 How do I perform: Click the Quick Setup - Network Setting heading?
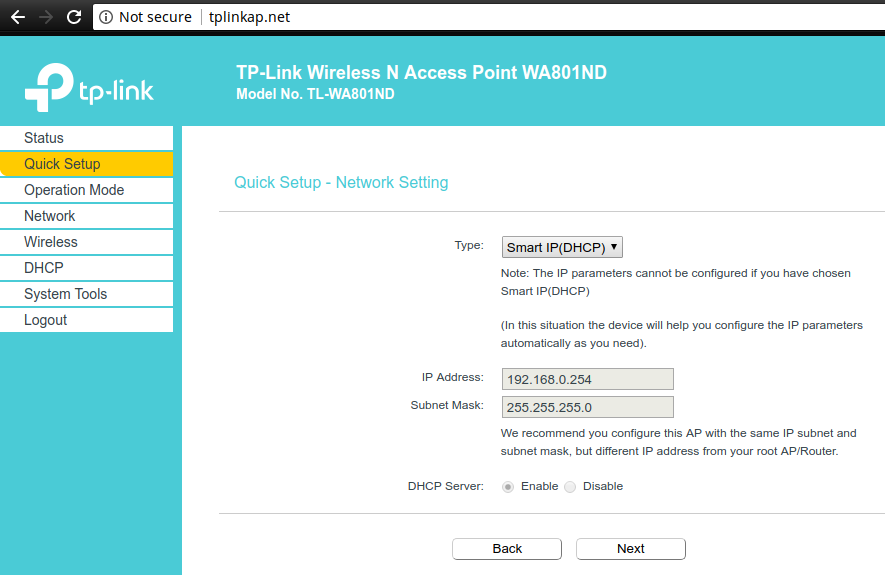(x=341, y=182)
